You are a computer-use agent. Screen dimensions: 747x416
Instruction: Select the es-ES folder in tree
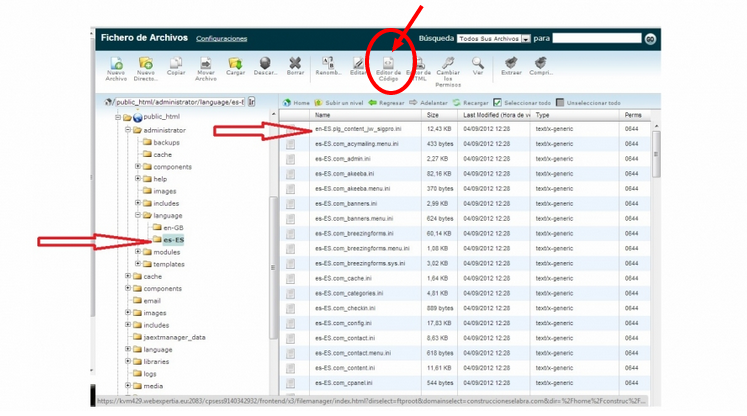tap(173, 240)
